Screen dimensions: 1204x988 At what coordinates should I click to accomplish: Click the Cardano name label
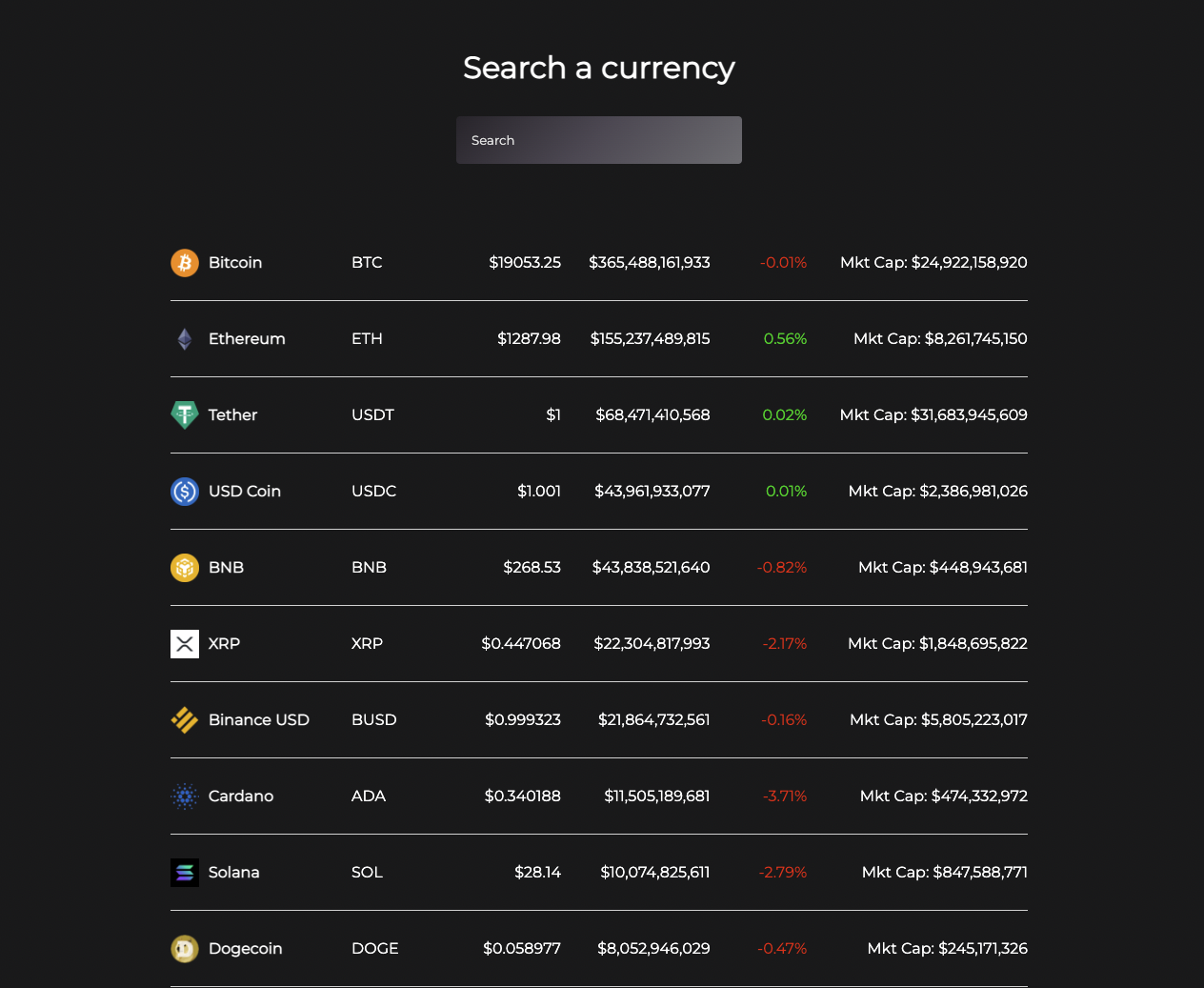[241, 796]
